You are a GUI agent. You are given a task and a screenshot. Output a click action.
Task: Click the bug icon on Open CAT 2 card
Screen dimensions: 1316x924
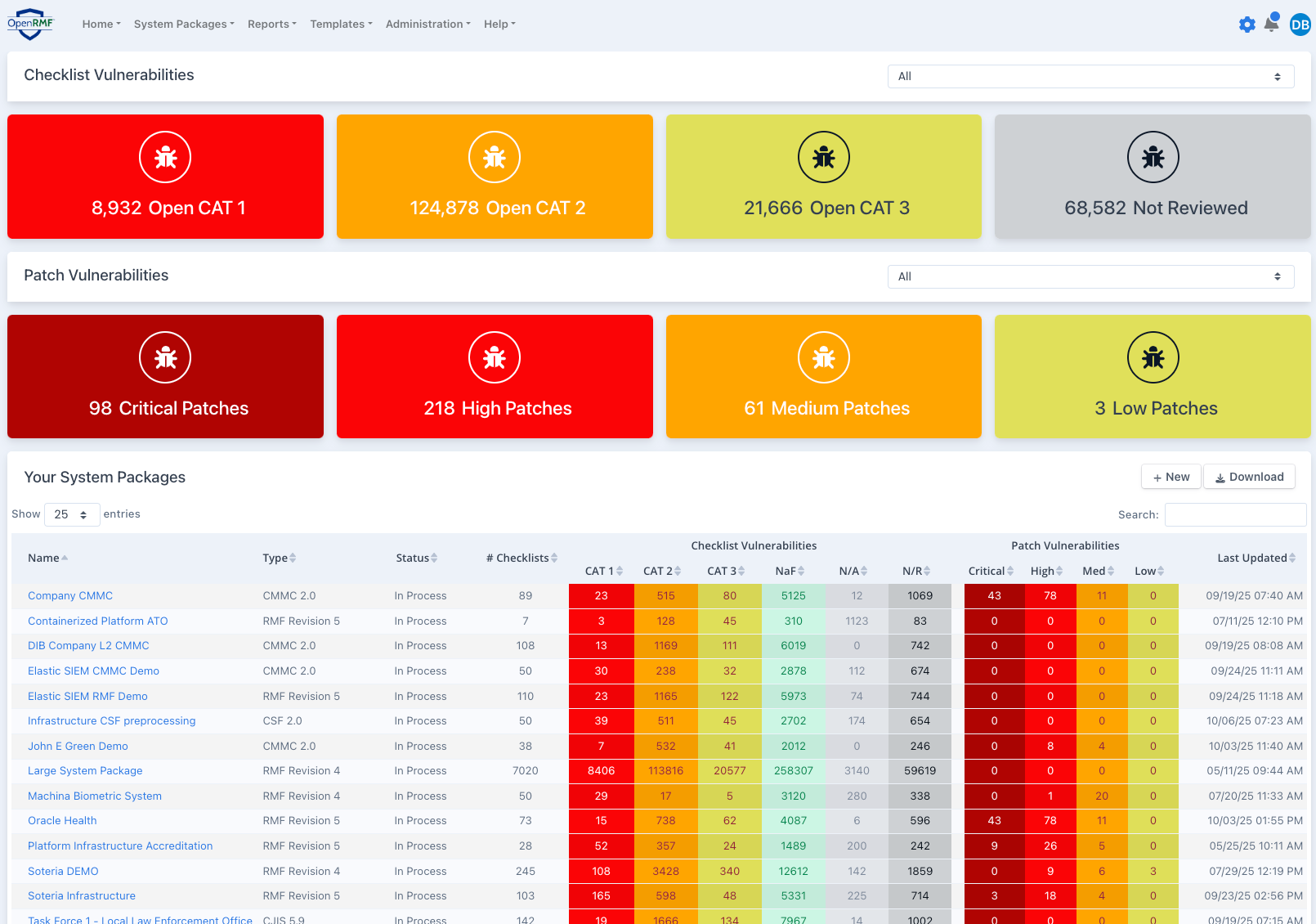click(x=495, y=156)
